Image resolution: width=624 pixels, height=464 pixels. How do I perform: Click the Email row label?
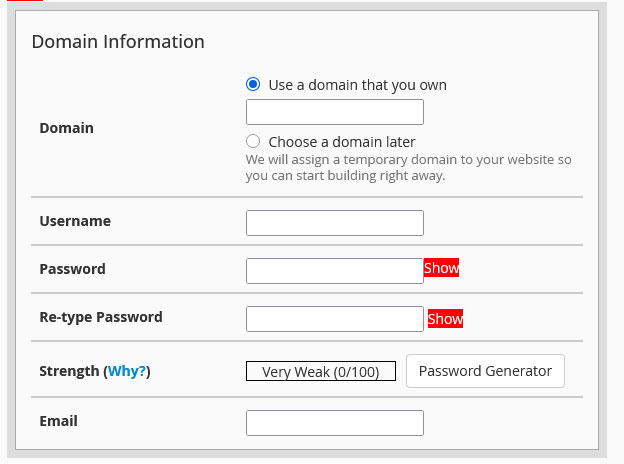58,421
